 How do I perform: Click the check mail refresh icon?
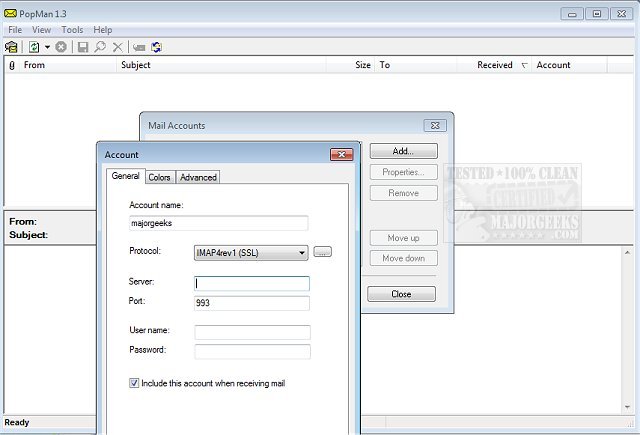[x=34, y=47]
